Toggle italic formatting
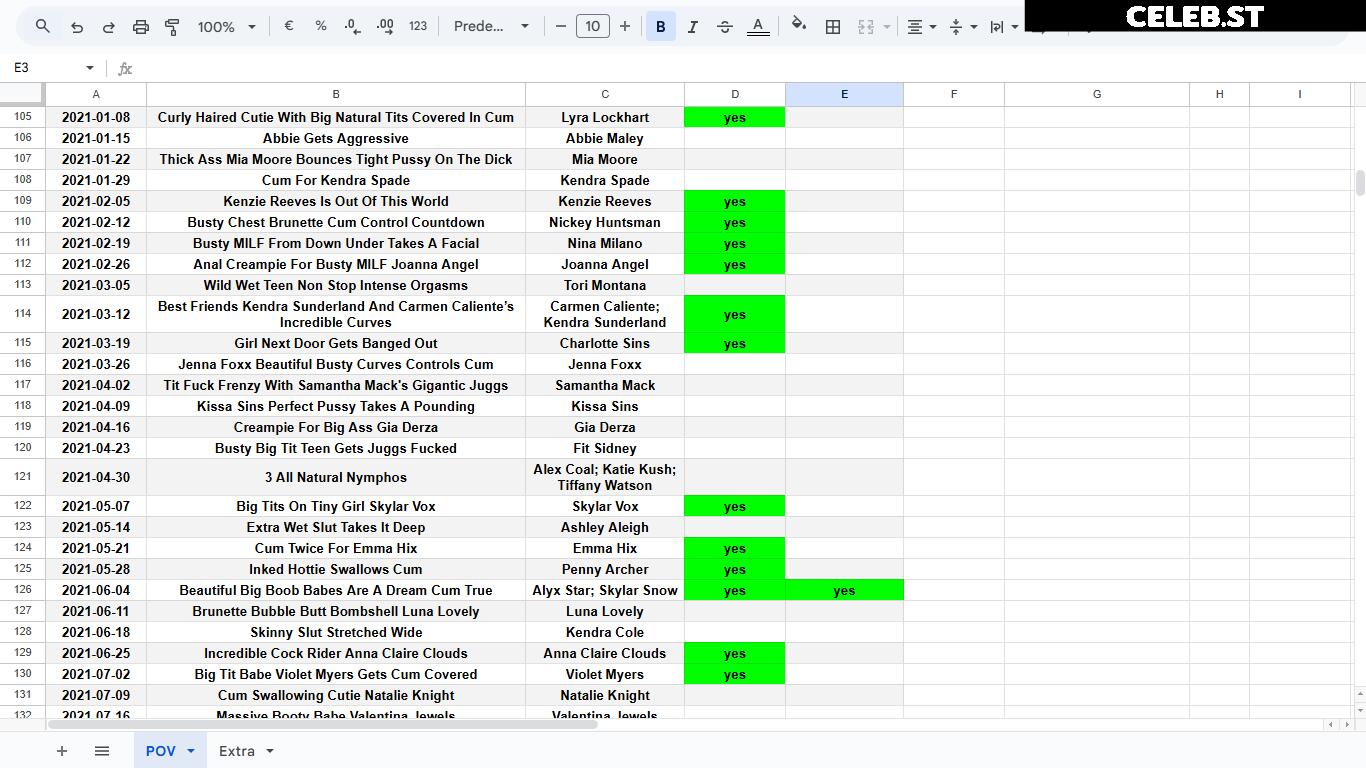This screenshot has height=768, width=1366. (x=692, y=27)
